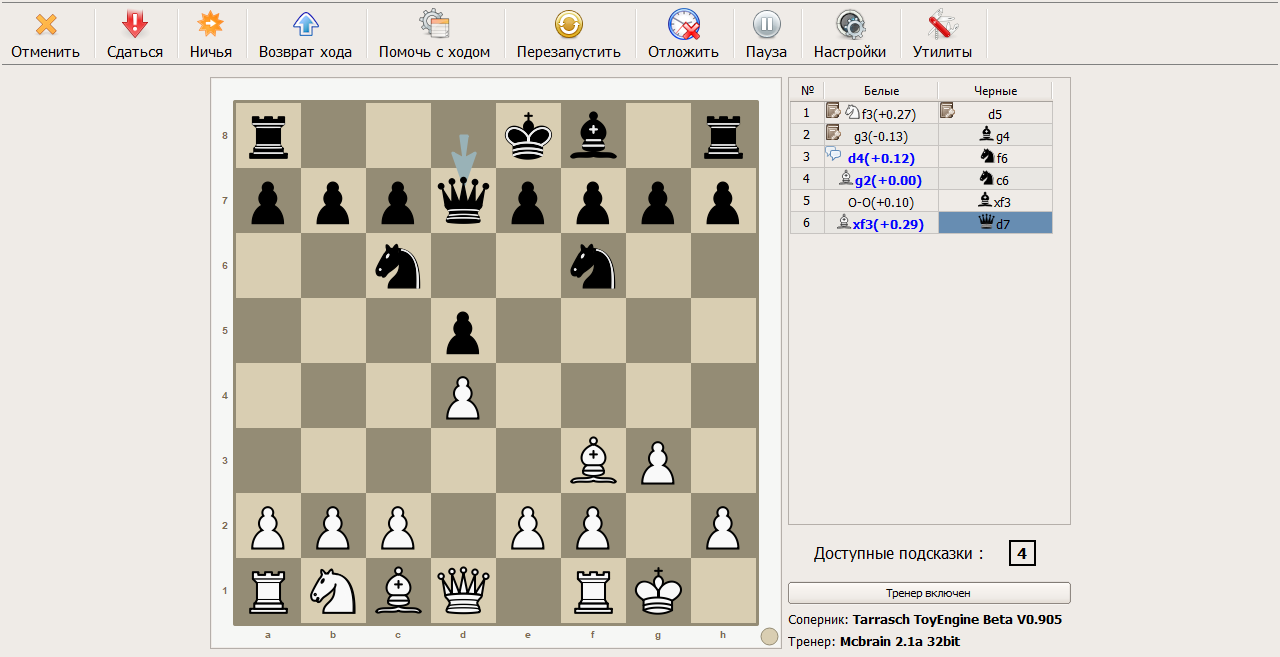Viewport: 1280px width, 657px height.
Task: Postpone the game using Отложить
Action: pyautogui.click(x=683, y=25)
